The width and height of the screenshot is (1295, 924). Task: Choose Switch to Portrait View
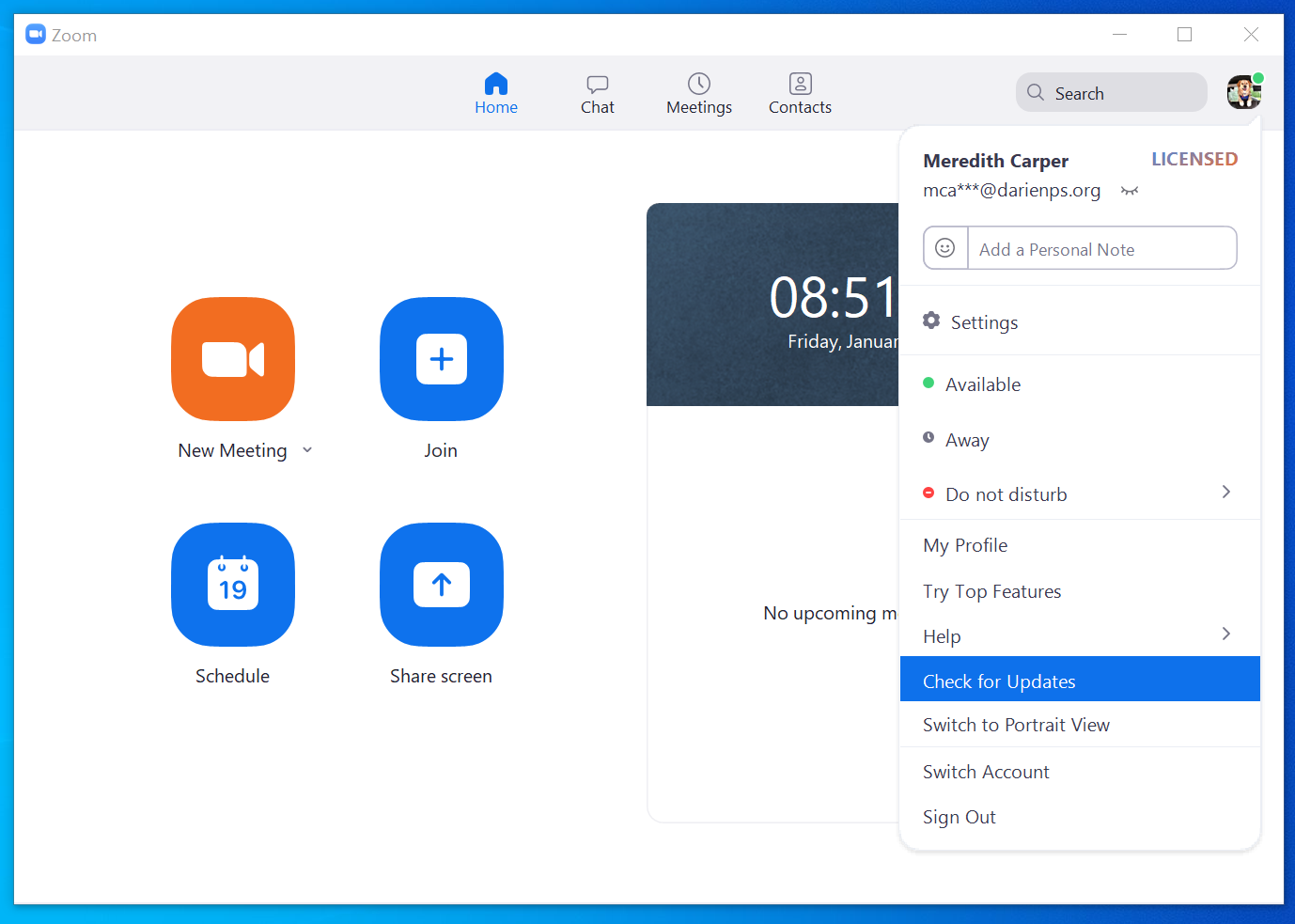coord(1080,725)
